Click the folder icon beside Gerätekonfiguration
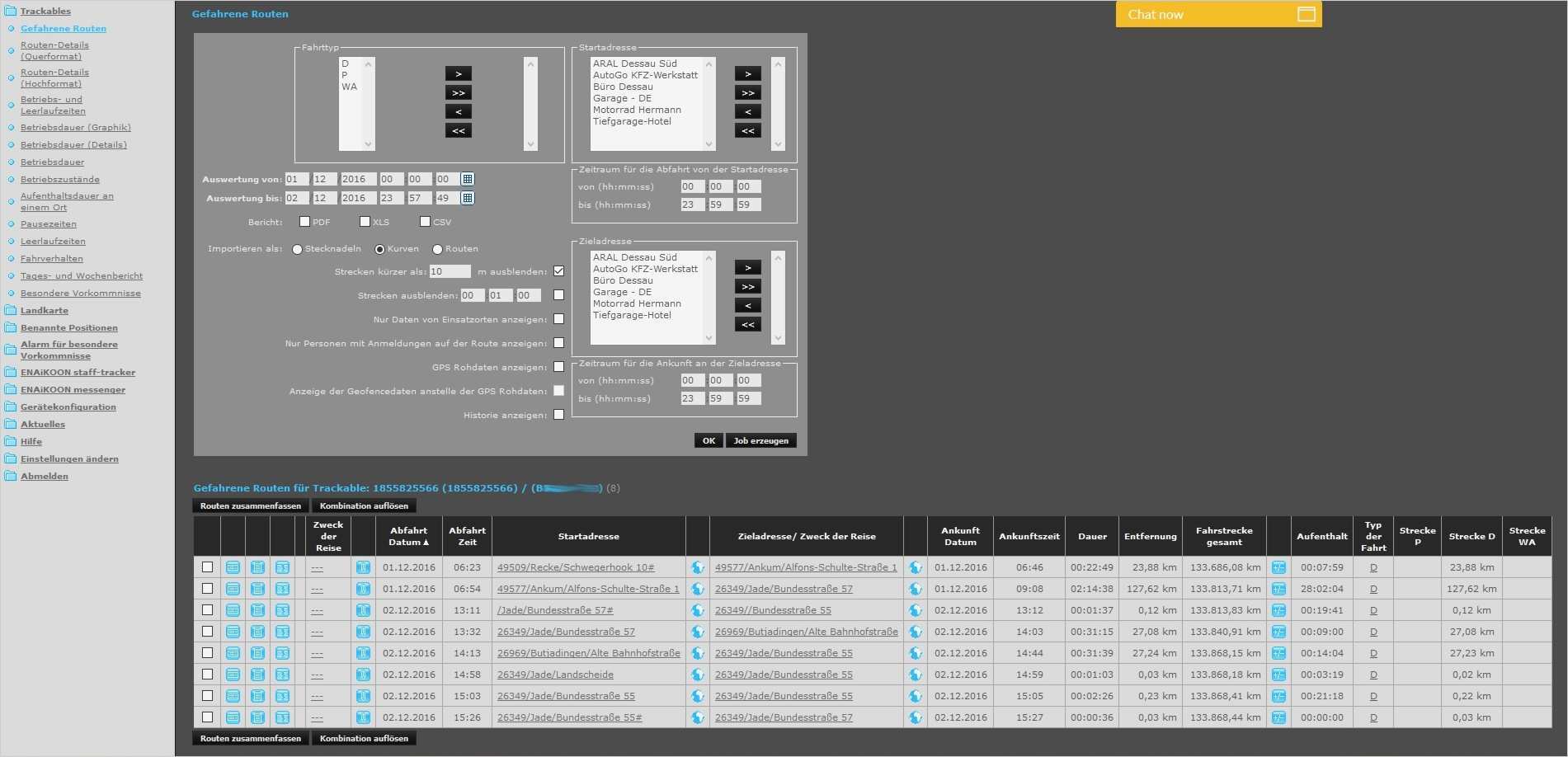Viewport: 1568px width, 757px height. tap(11, 407)
